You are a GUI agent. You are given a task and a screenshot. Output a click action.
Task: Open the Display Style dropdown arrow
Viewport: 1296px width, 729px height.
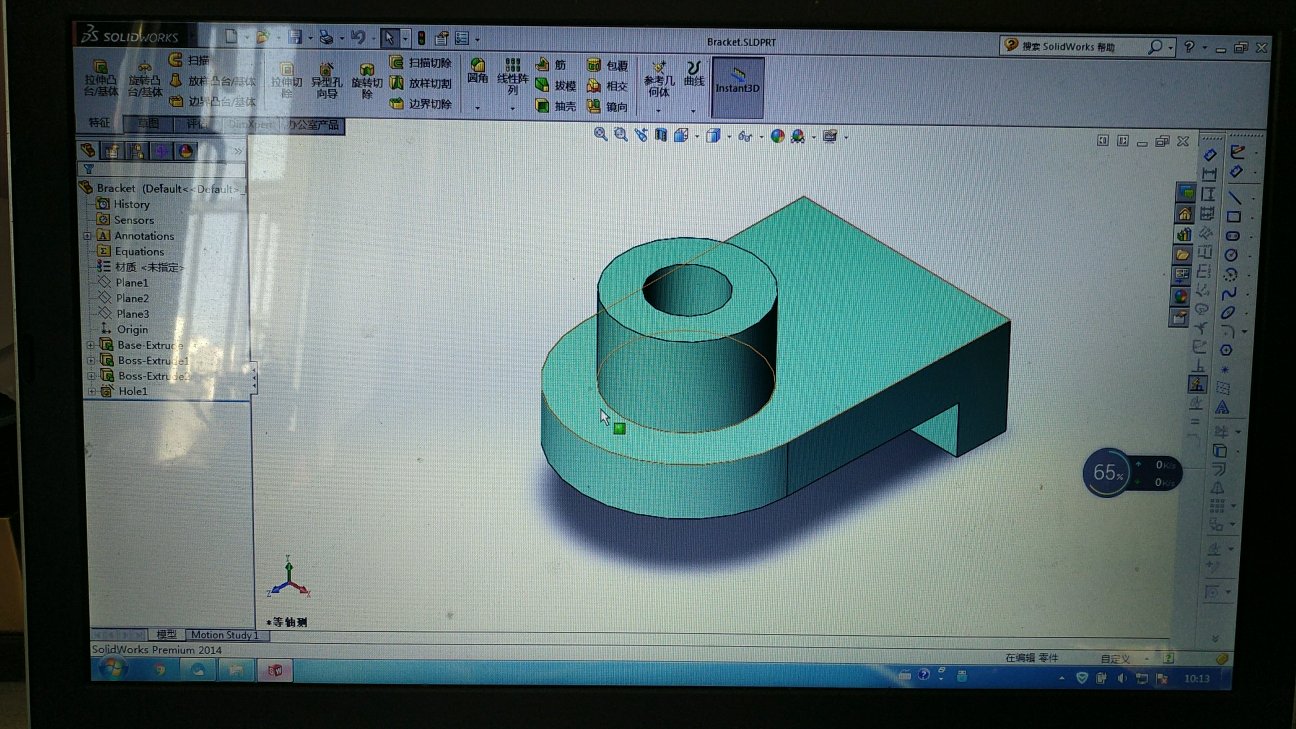pos(729,137)
